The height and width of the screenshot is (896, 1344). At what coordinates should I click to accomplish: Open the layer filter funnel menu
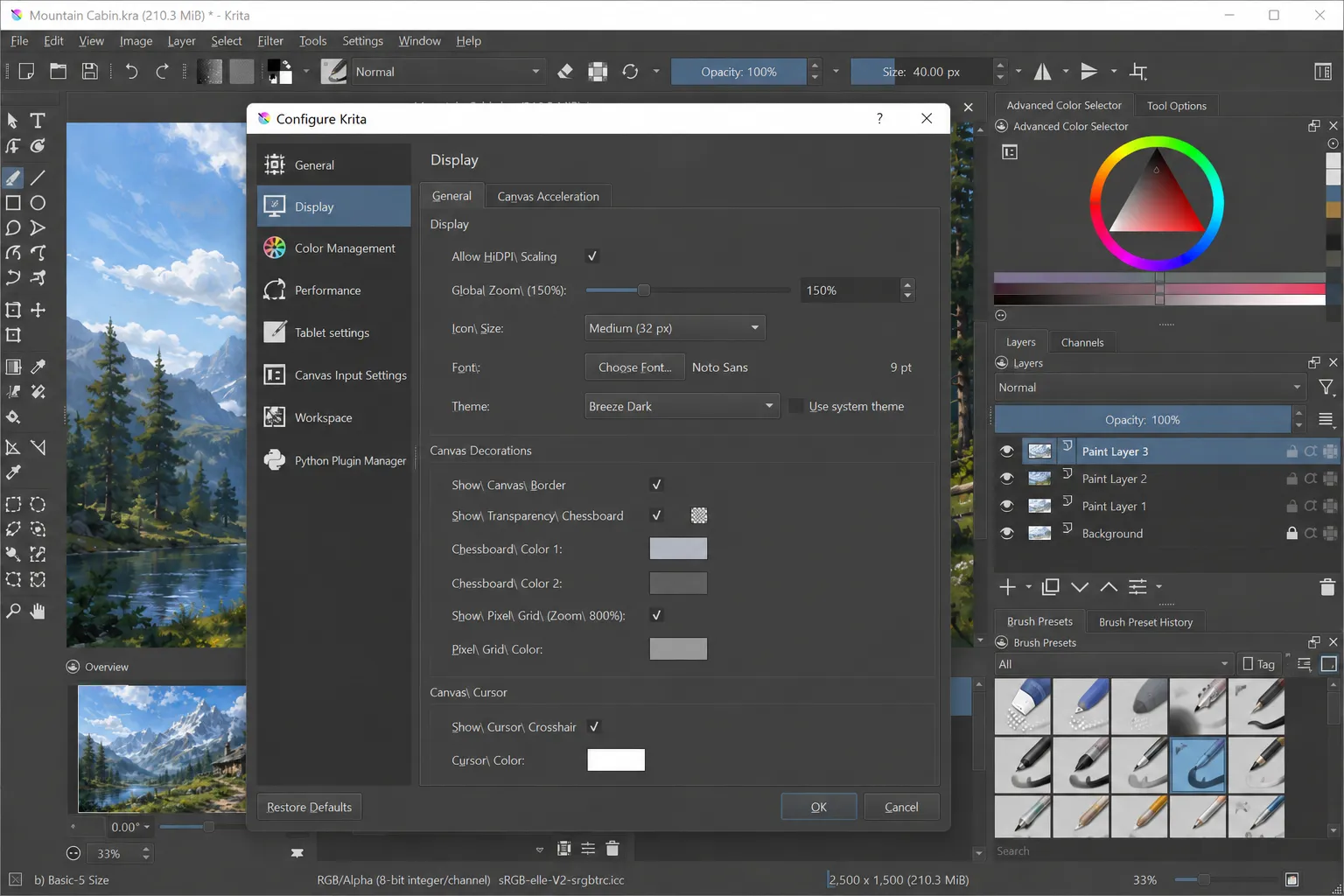click(x=1326, y=388)
